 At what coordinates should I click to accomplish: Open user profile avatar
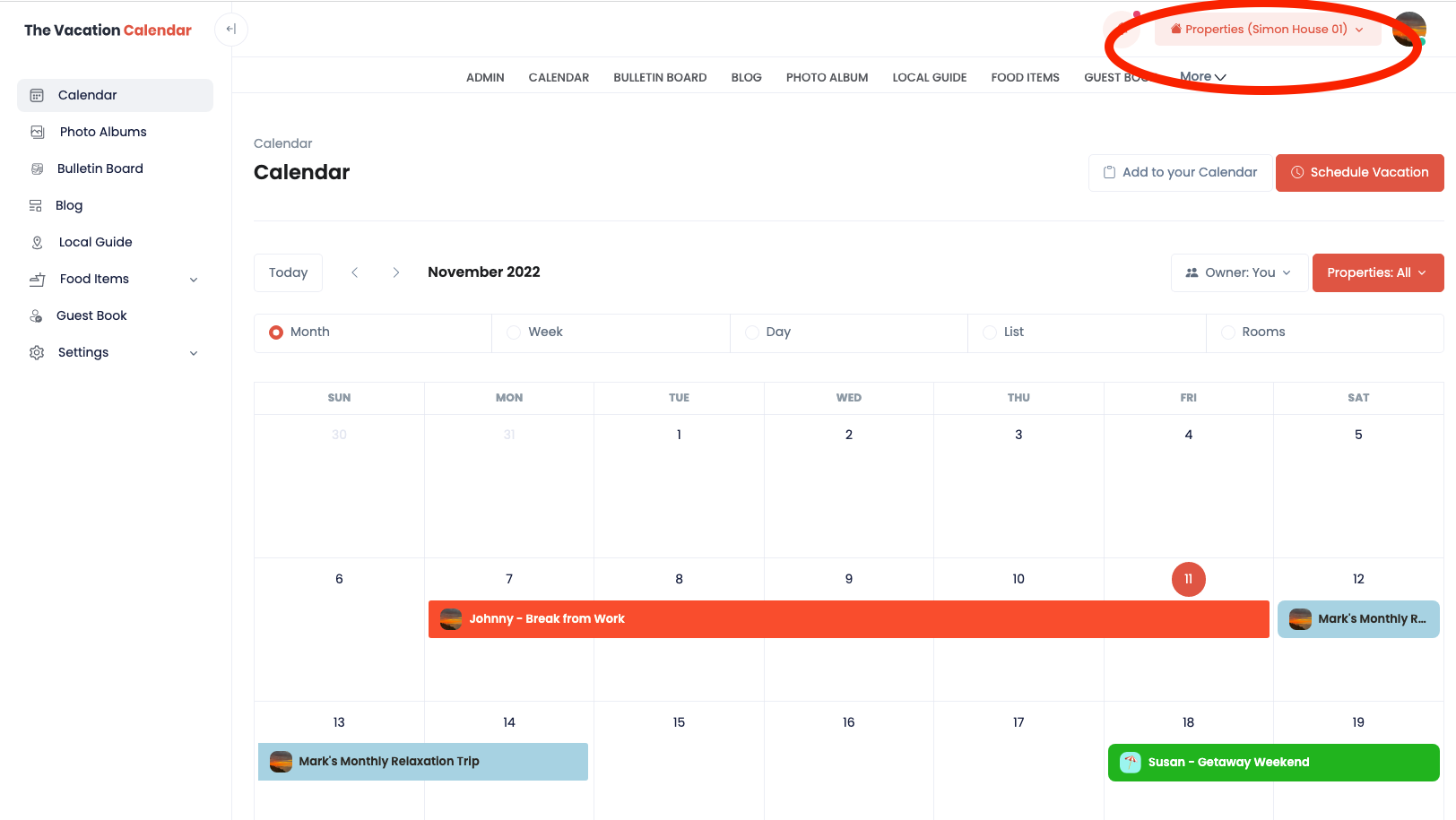[x=1408, y=29]
